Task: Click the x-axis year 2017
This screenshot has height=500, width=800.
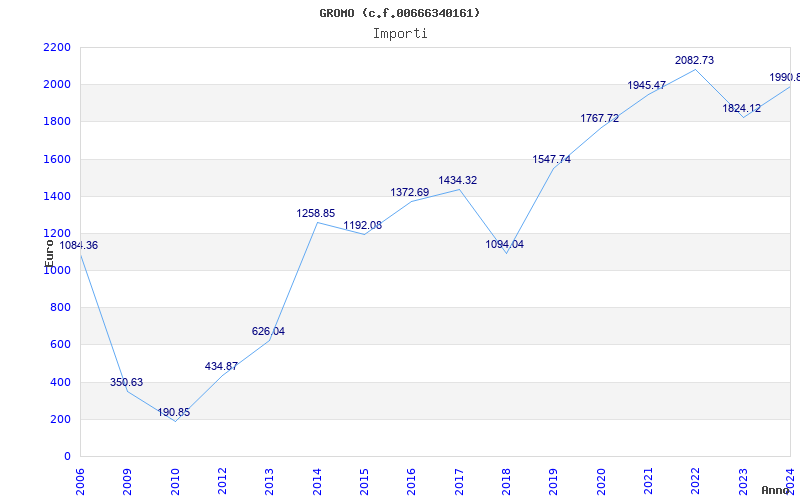Action: 459,482
